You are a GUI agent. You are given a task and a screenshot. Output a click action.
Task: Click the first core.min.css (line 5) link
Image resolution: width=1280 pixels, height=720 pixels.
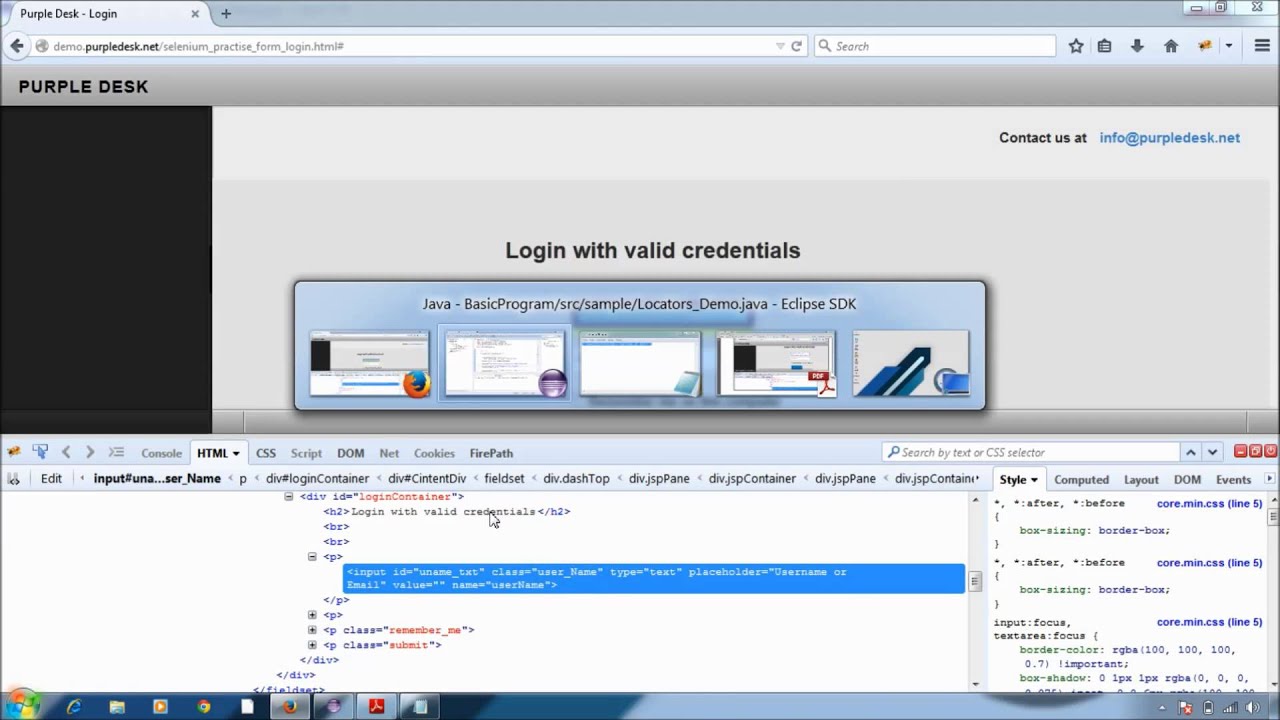click(1209, 504)
